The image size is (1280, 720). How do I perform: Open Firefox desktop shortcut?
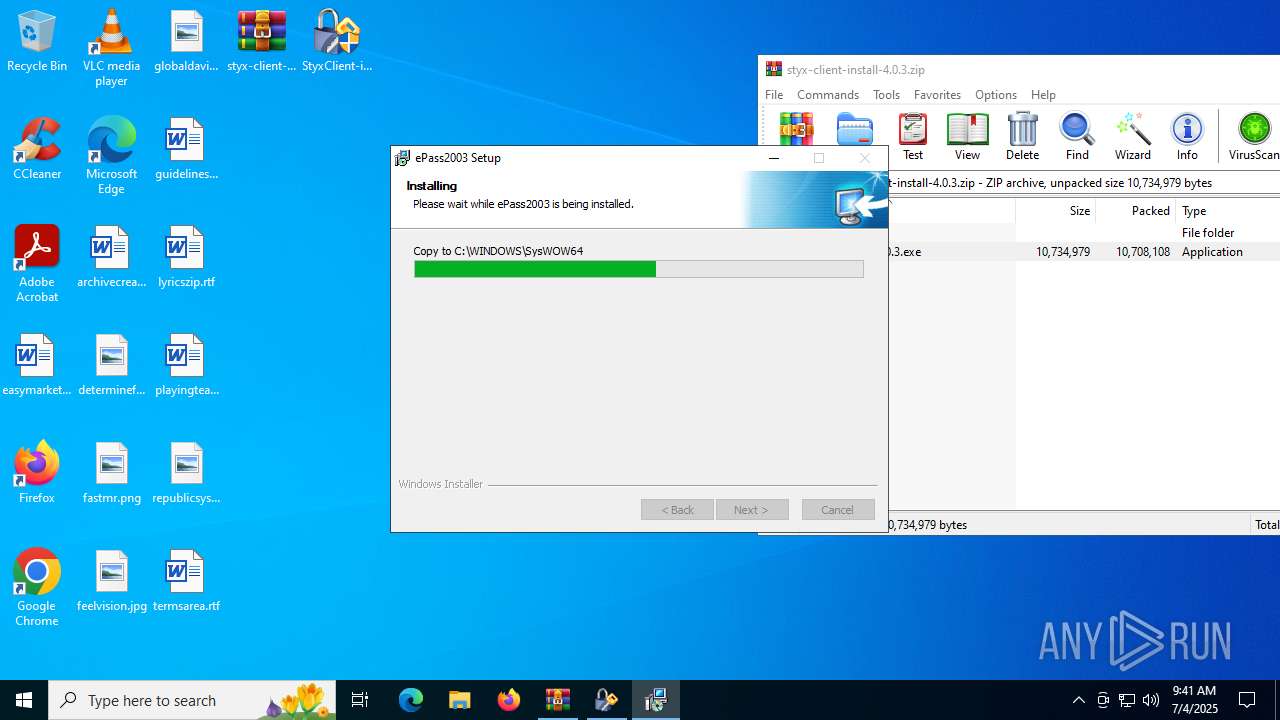(37, 474)
